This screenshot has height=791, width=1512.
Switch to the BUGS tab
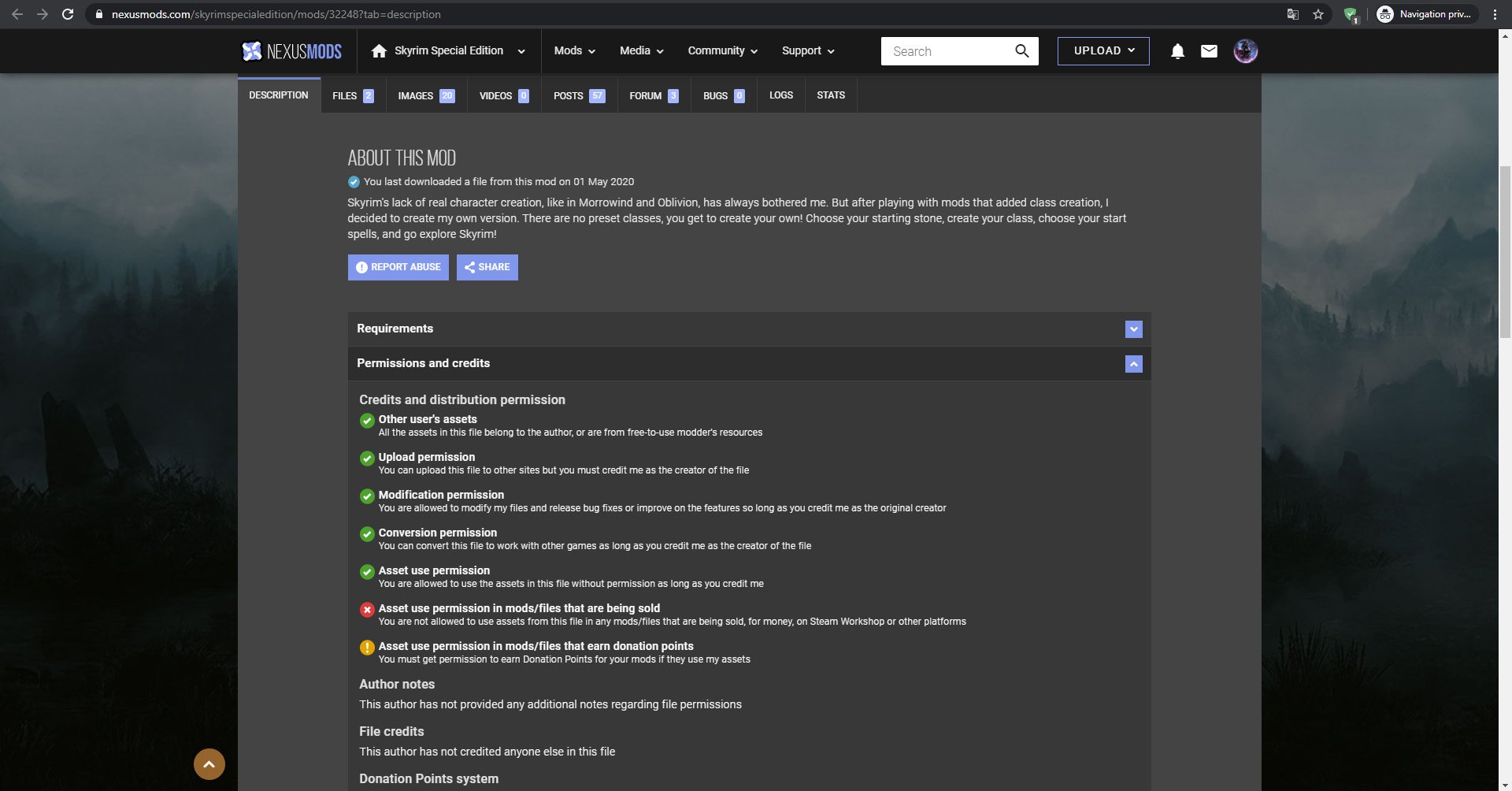(724, 95)
